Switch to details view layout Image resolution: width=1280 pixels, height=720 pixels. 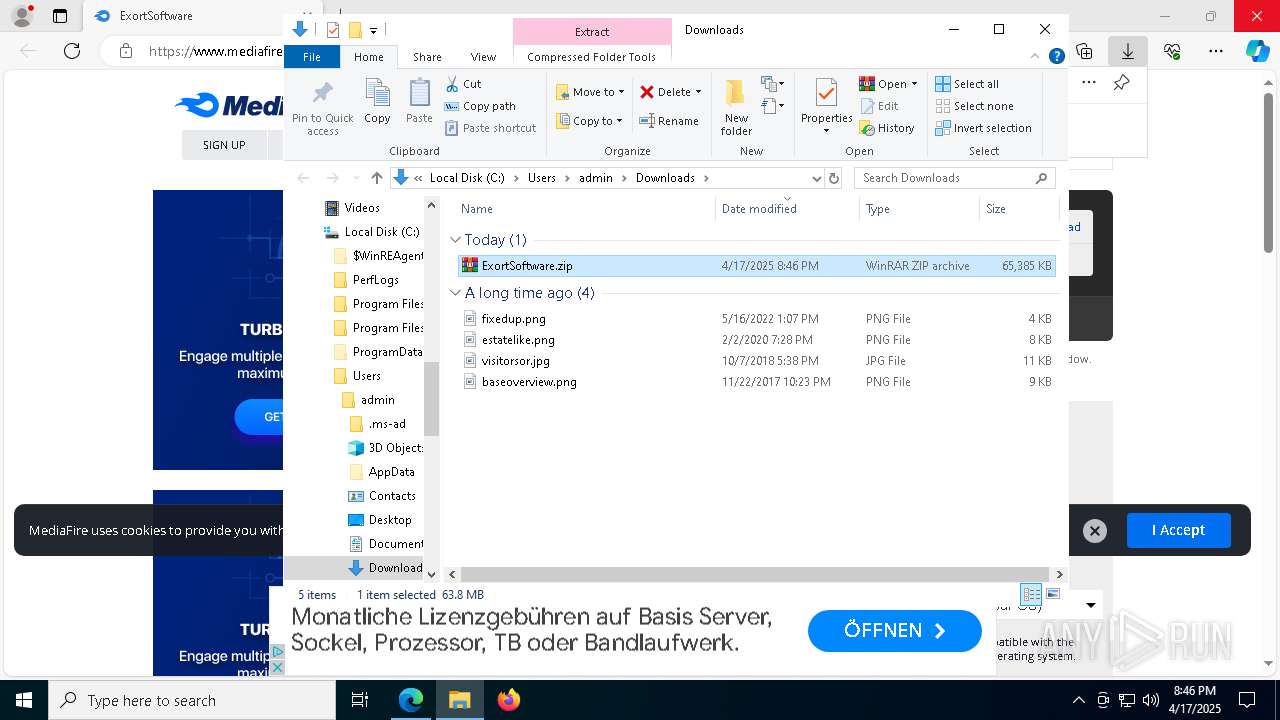pyautogui.click(x=1031, y=594)
